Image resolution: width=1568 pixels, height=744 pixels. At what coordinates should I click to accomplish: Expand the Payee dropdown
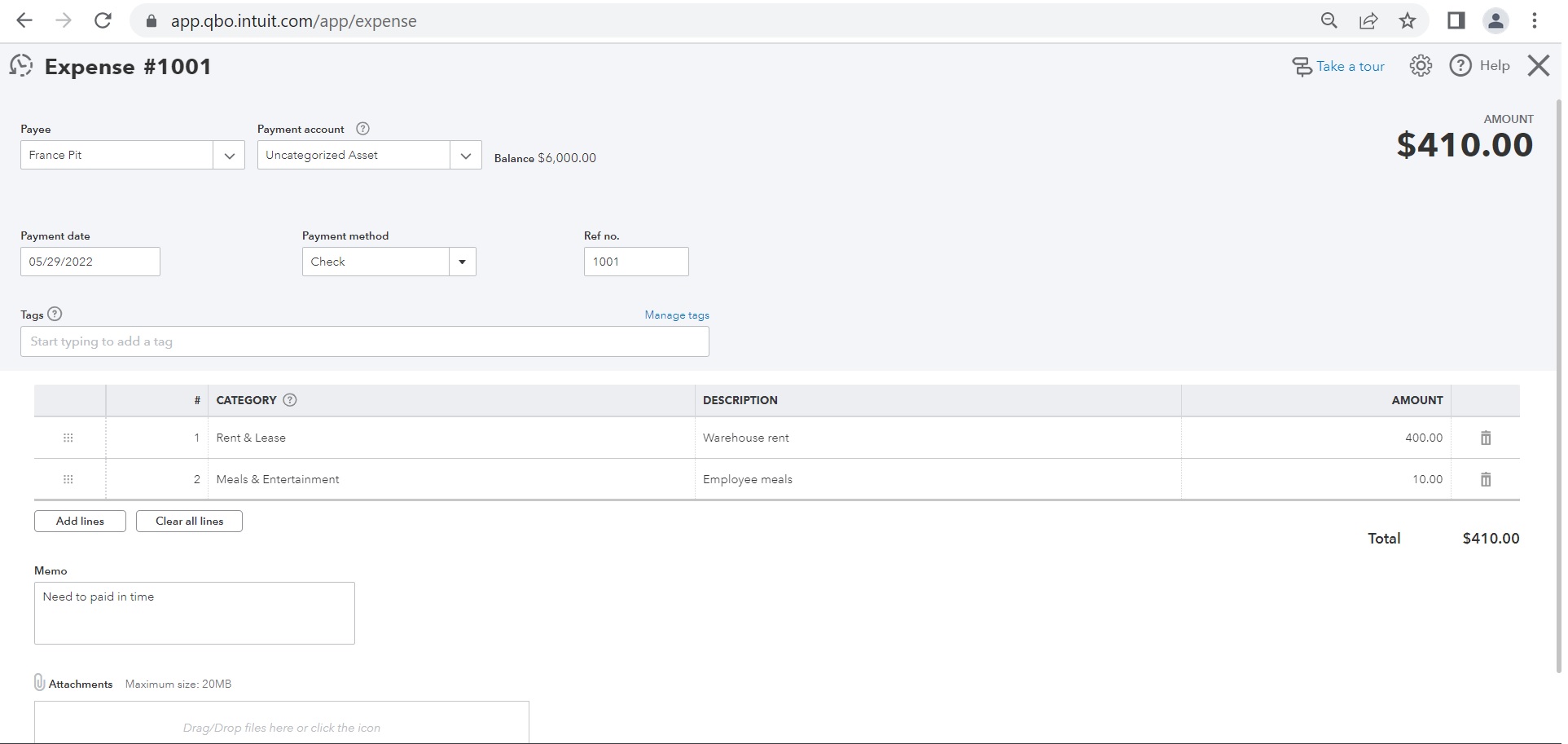click(x=229, y=156)
